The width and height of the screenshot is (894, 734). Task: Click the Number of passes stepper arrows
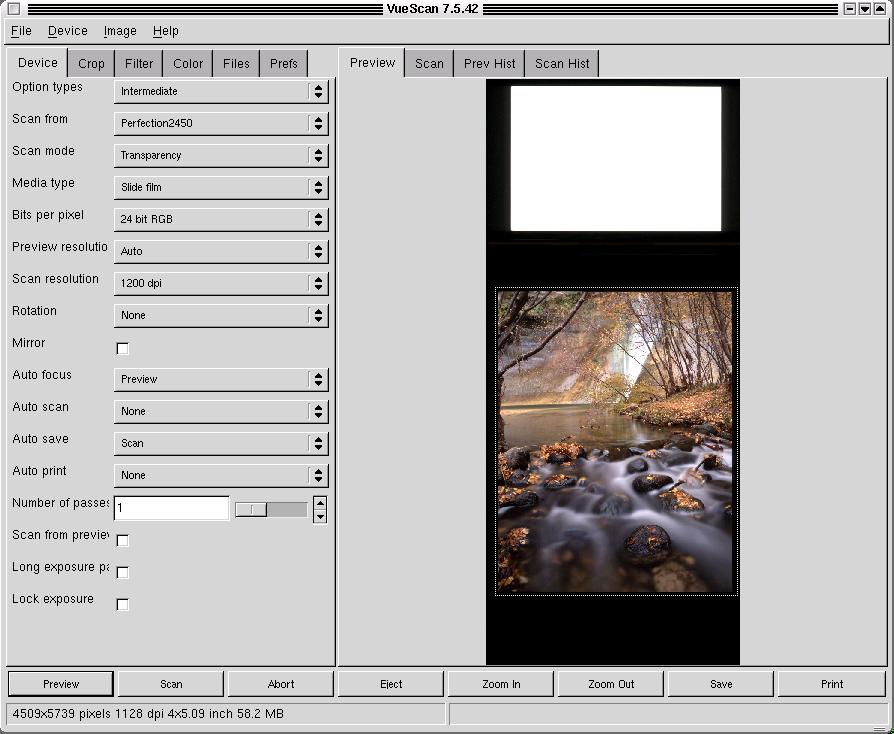click(x=319, y=509)
